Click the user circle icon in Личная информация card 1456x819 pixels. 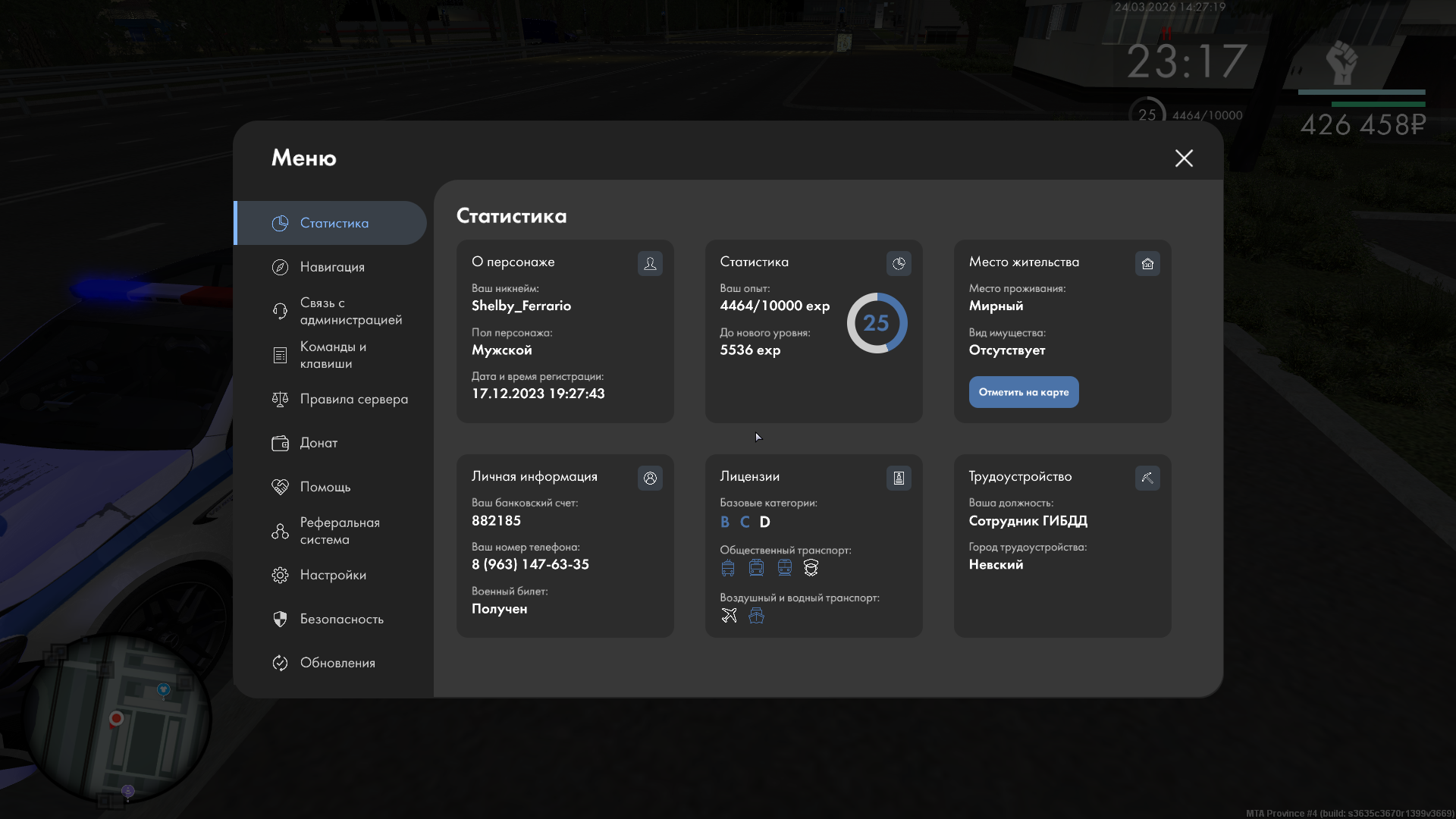click(x=650, y=478)
